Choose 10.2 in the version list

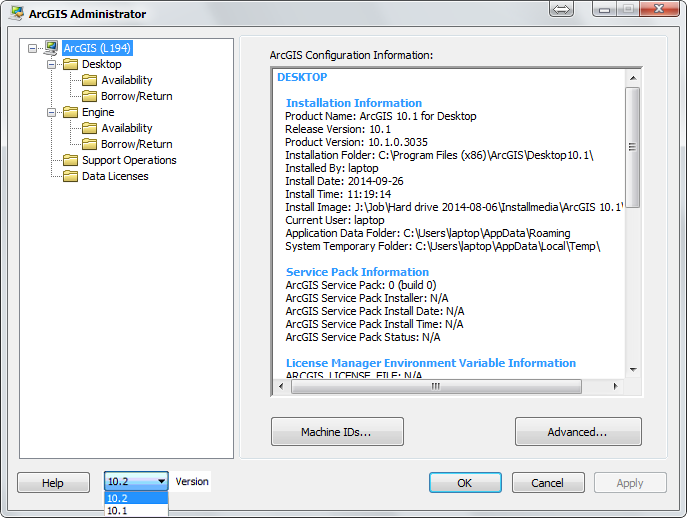coord(118,498)
